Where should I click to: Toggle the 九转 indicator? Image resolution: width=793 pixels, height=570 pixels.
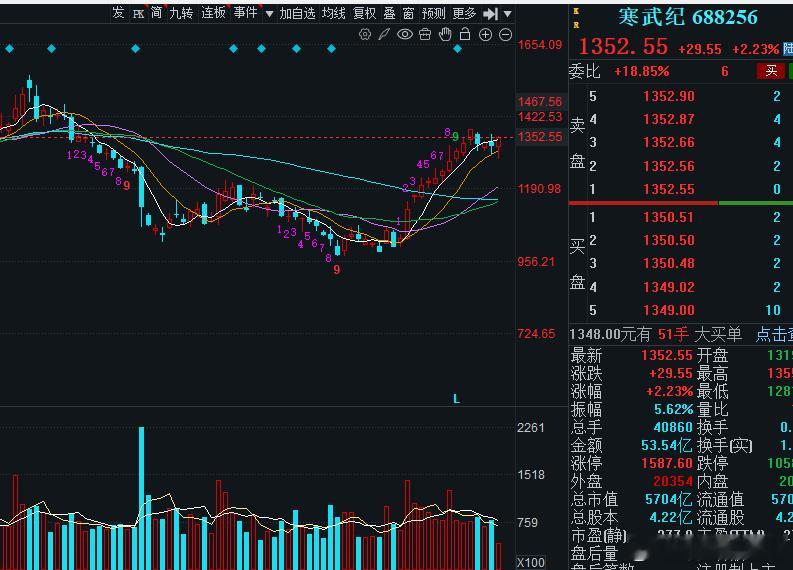click(181, 13)
